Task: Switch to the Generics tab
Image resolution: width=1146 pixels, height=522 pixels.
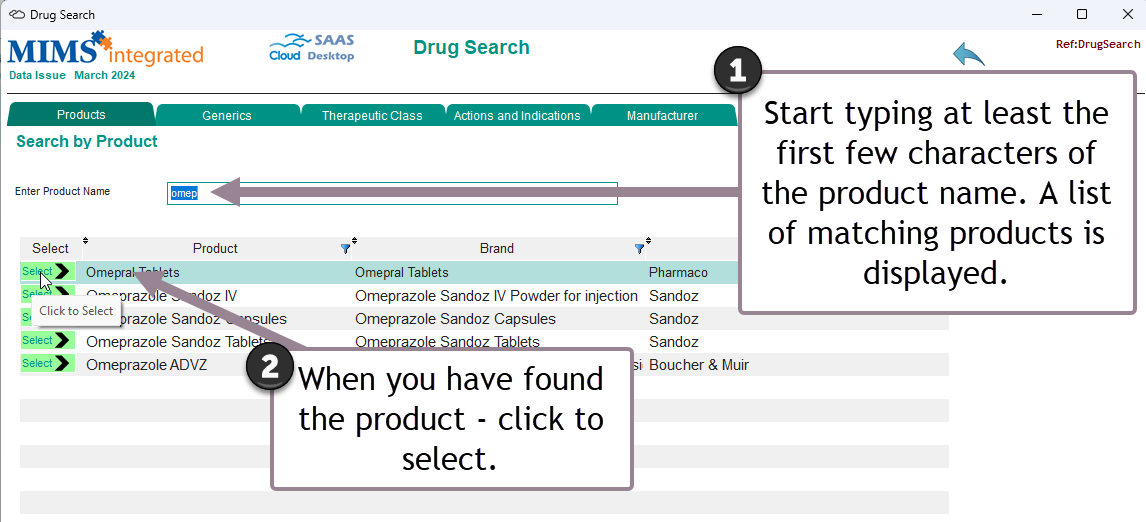Action: pyautogui.click(x=227, y=116)
